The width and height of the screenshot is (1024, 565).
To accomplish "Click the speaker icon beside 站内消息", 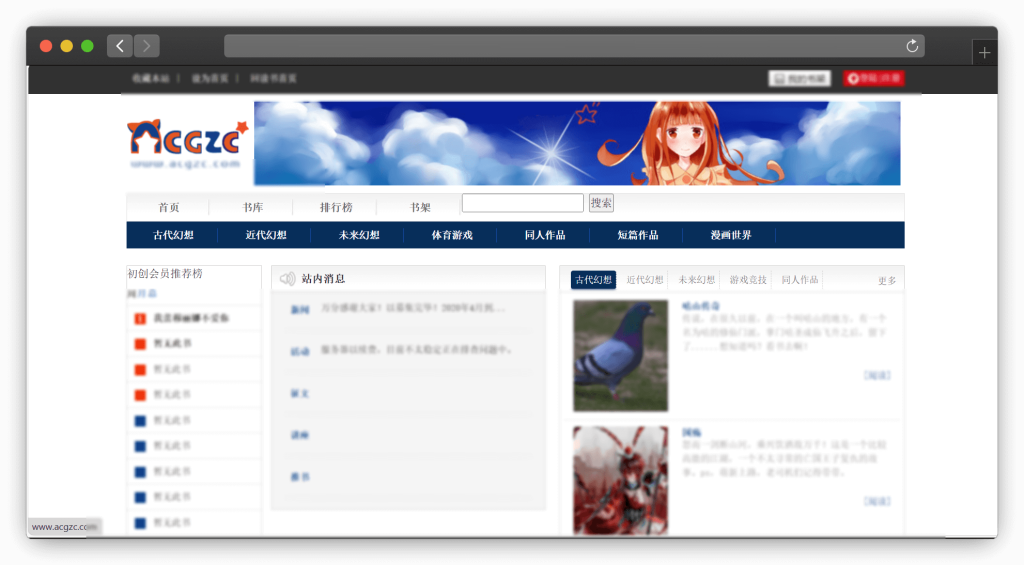I will coord(287,279).
